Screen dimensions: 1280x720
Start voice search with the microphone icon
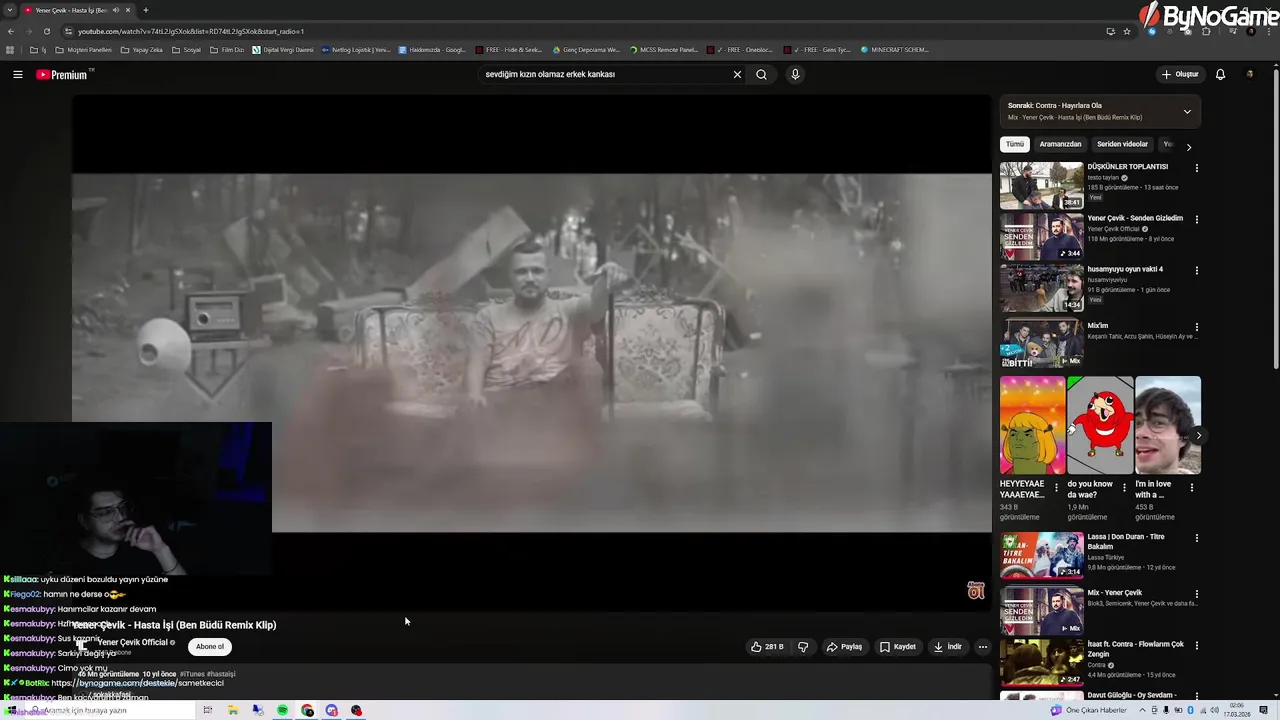(795, 74)
